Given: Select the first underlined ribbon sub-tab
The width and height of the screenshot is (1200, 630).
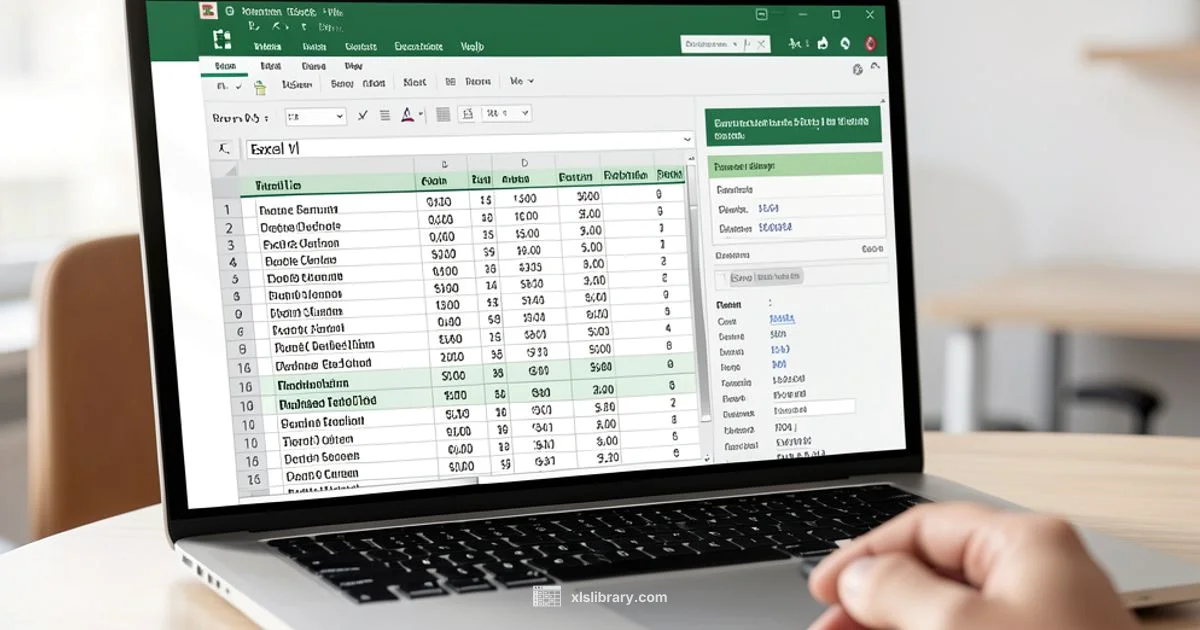Looking at the screenshot, I should (225, 65).
